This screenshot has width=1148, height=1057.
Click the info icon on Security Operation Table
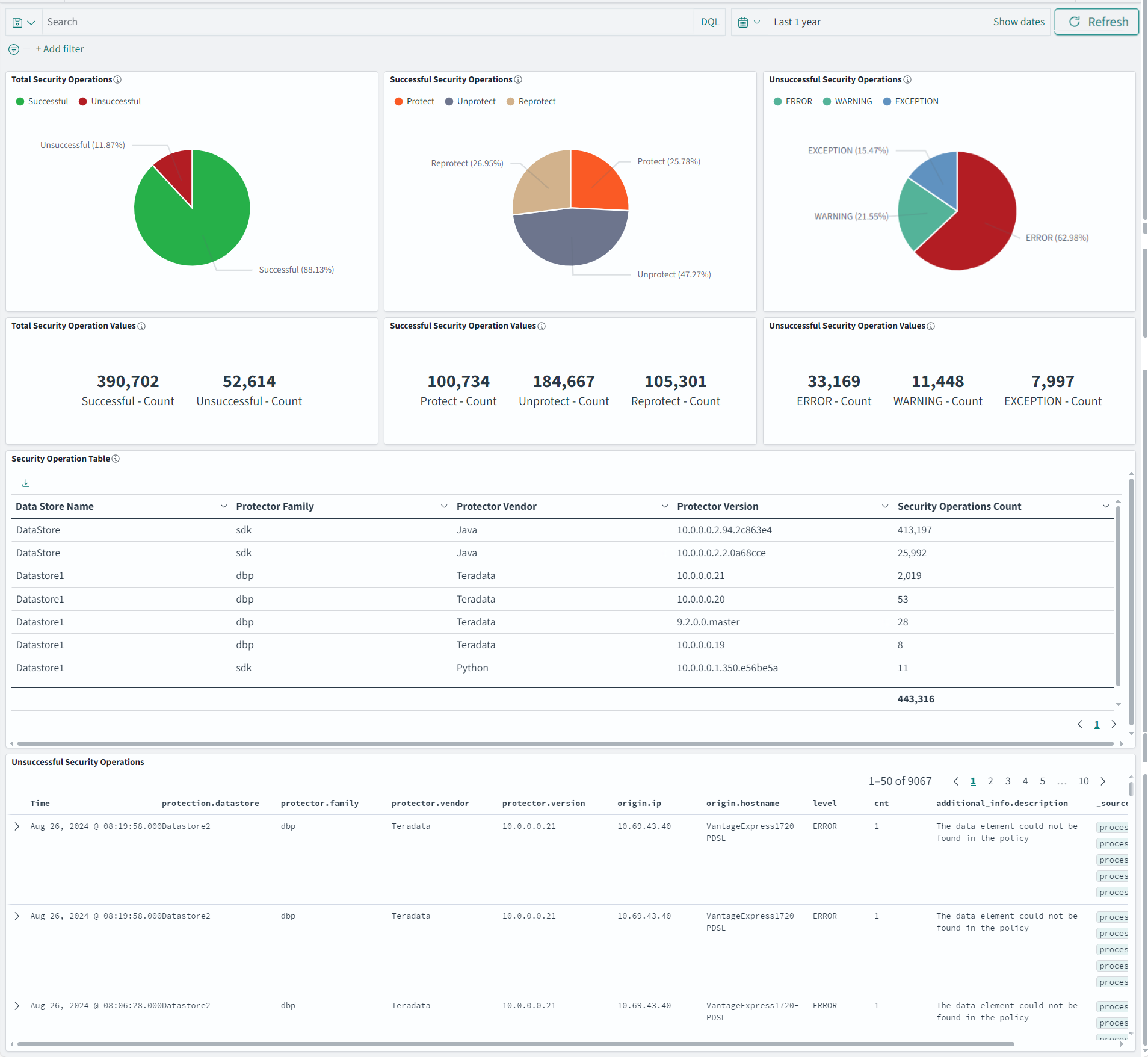point(115,459)
